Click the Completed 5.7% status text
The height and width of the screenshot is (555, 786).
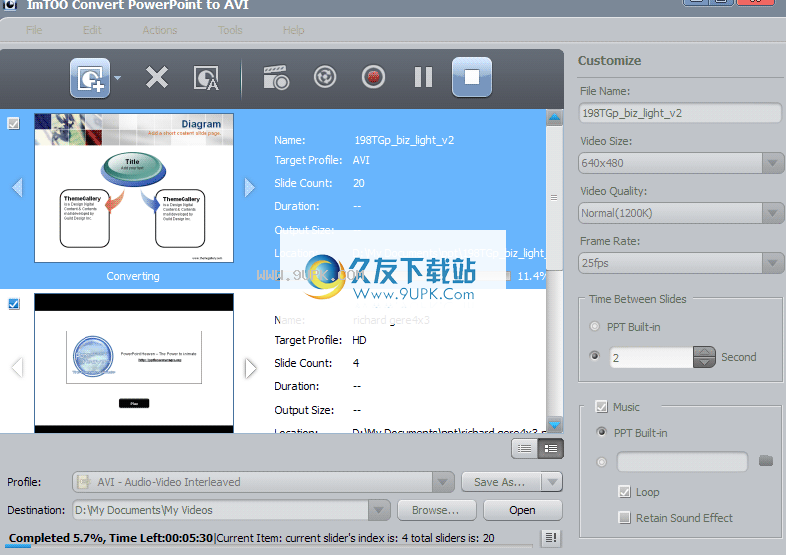click(x=111, y=538)
